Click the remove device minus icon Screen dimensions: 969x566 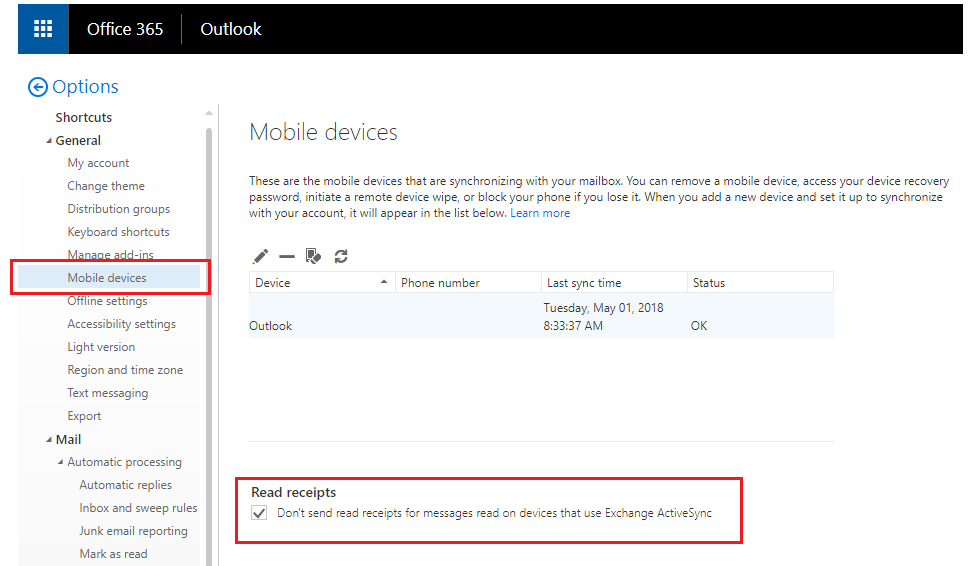click(x=287, y=257)
